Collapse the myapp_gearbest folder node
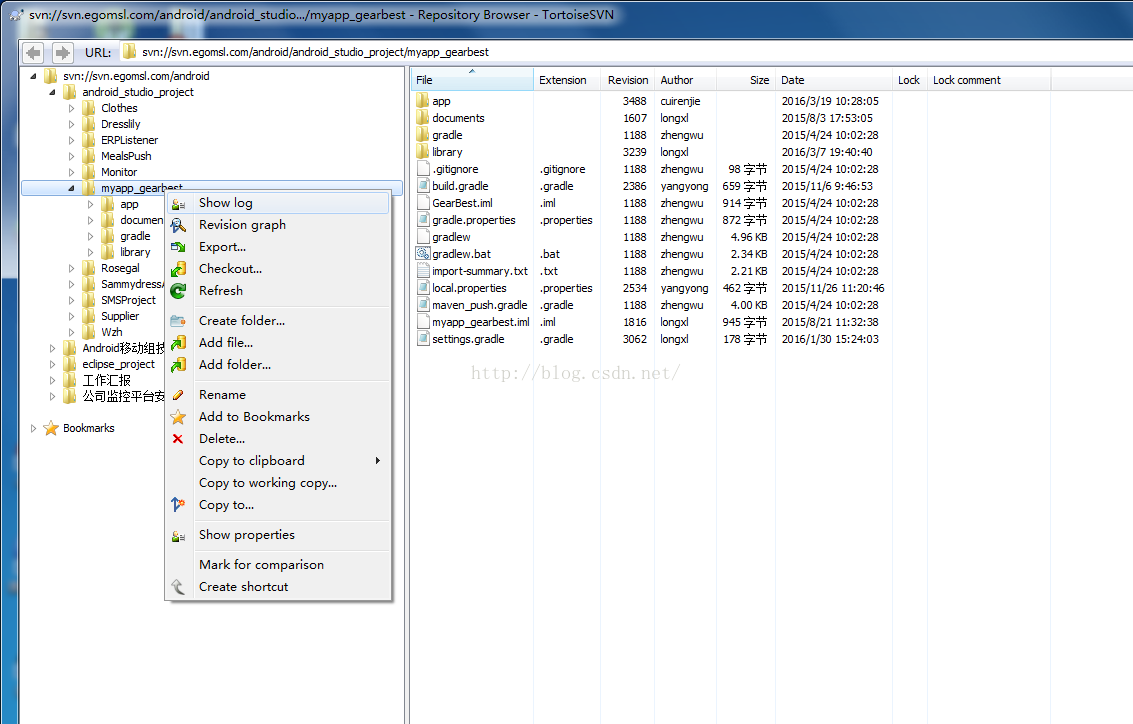This screenshot has height=724, width=1133. tap(72, 188)
